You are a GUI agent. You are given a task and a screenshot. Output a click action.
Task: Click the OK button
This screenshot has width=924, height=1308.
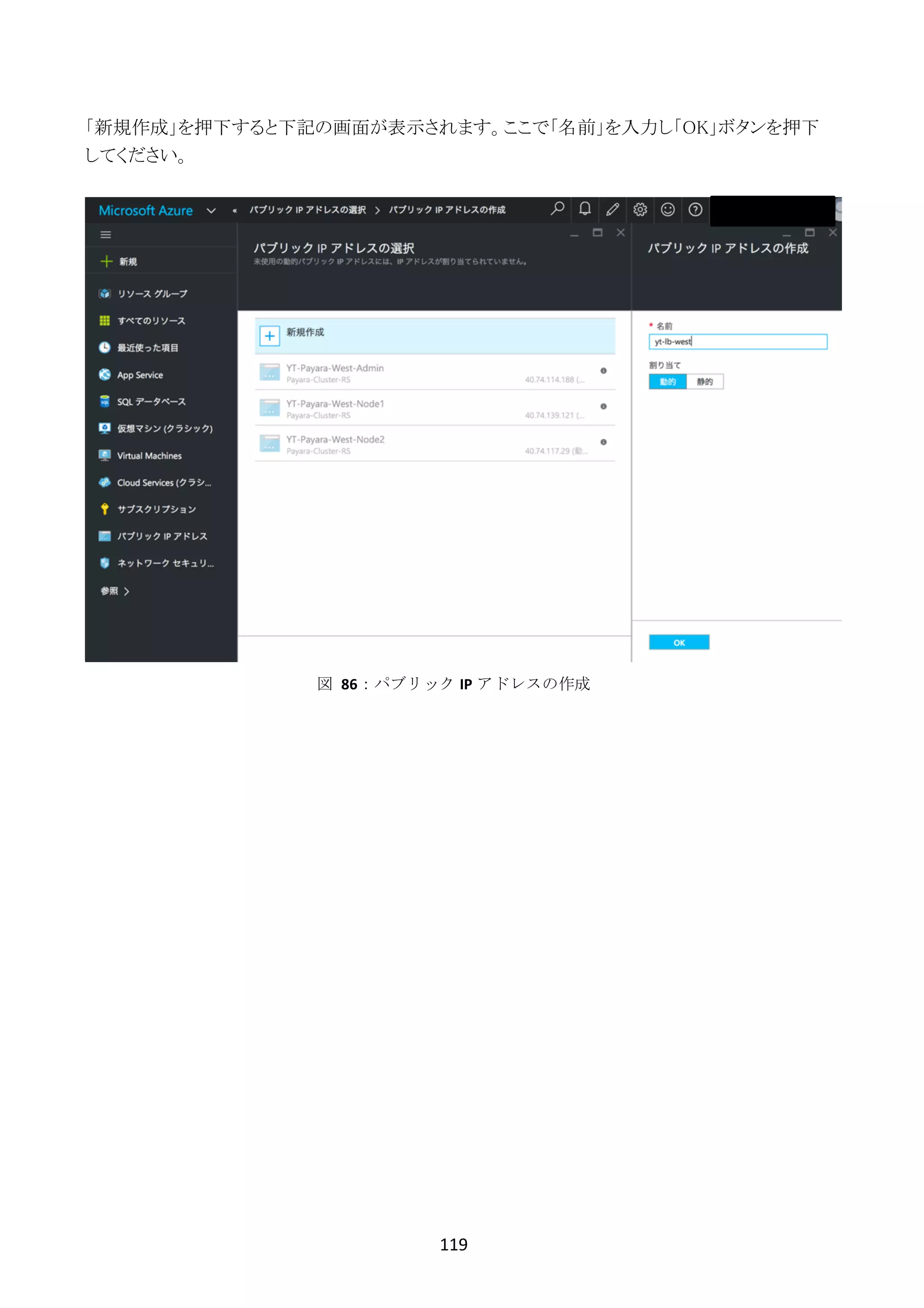(679, 643)
